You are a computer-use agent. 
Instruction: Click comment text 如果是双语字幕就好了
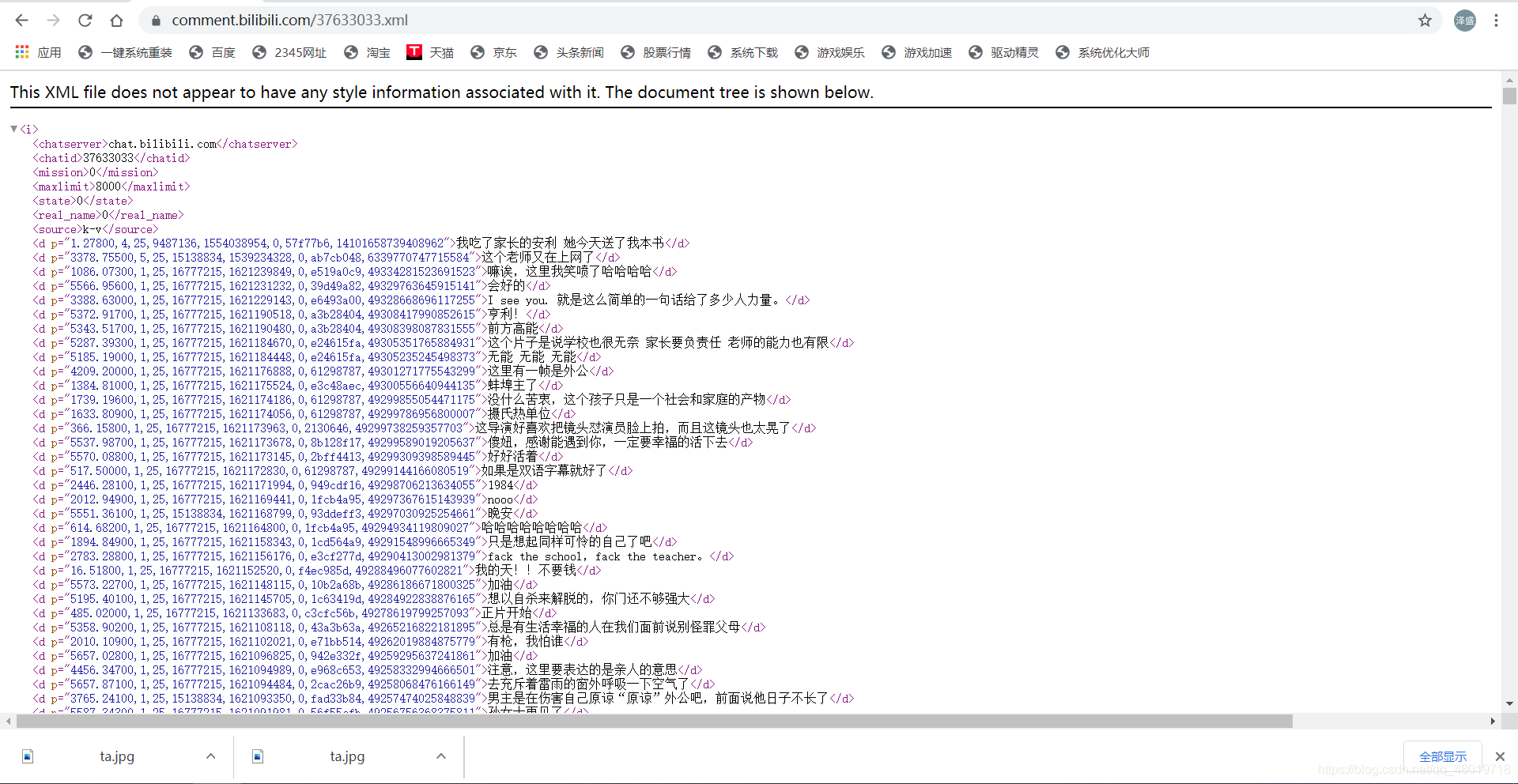click(544, 471)
